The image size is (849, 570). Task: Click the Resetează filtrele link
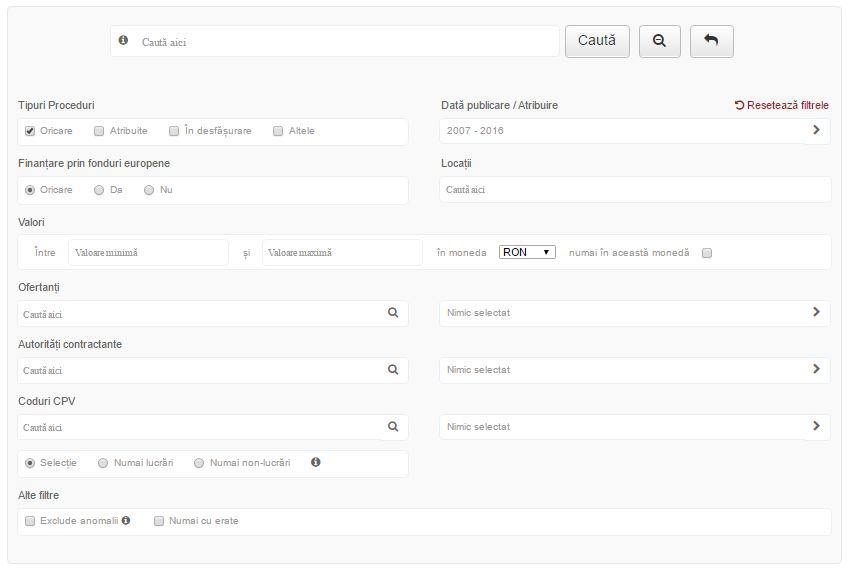click(x=781, y=105)
